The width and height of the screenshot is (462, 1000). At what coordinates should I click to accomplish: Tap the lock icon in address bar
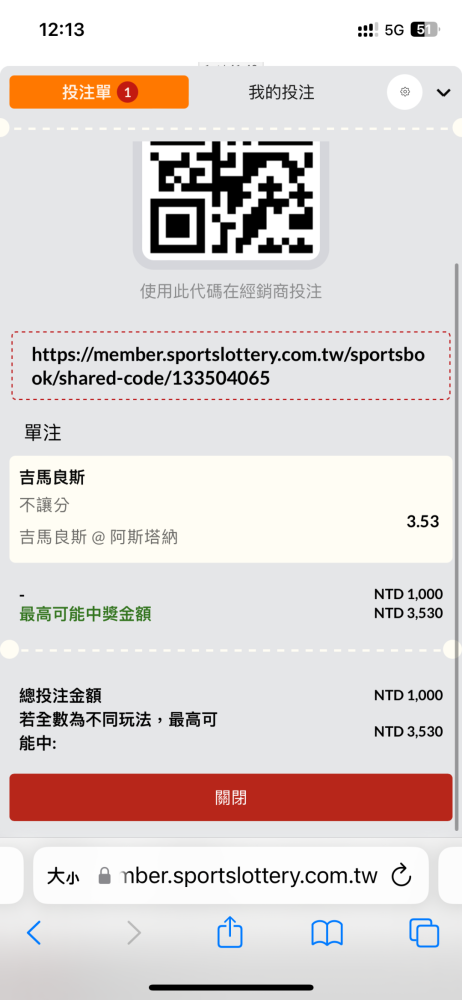click(x=105, y=876)
